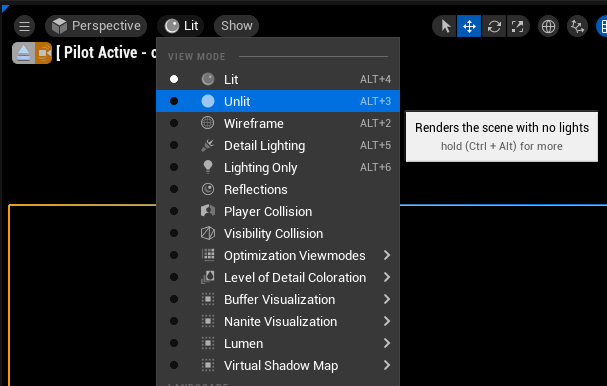This screenshot has height=386, width=607.
Task: Click the Unlit circle icon
Action: click(x=208, y=101)
